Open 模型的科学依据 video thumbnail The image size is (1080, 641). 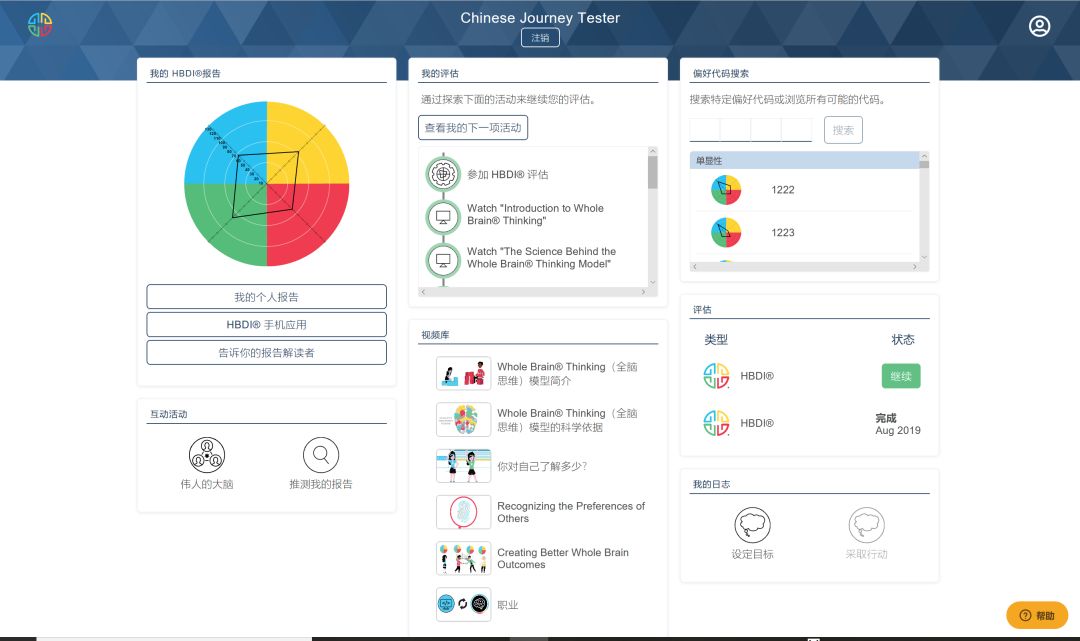pos(464,419)
